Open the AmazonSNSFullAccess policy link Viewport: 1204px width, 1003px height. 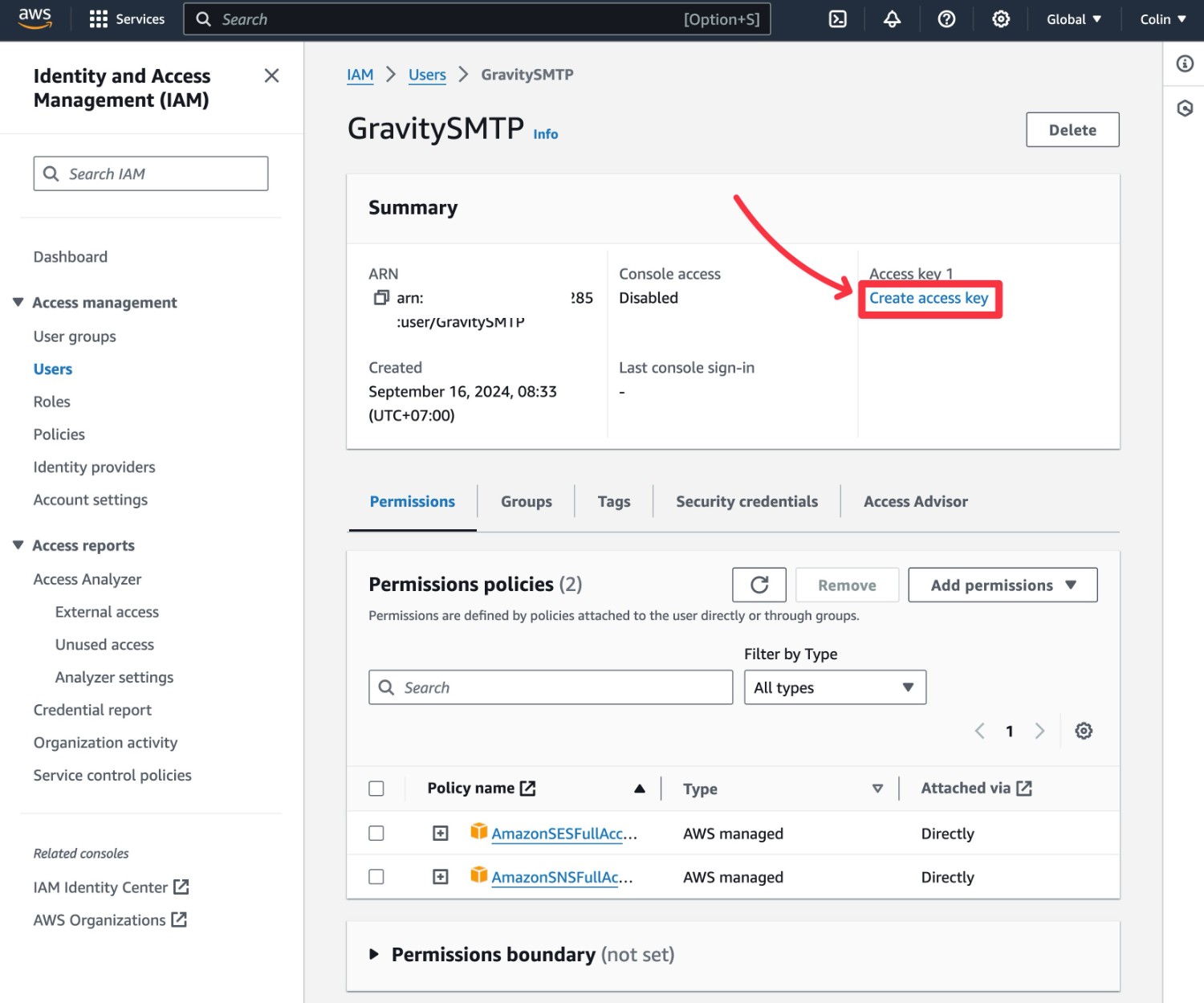pyautogui.click(x=562, y=877)
